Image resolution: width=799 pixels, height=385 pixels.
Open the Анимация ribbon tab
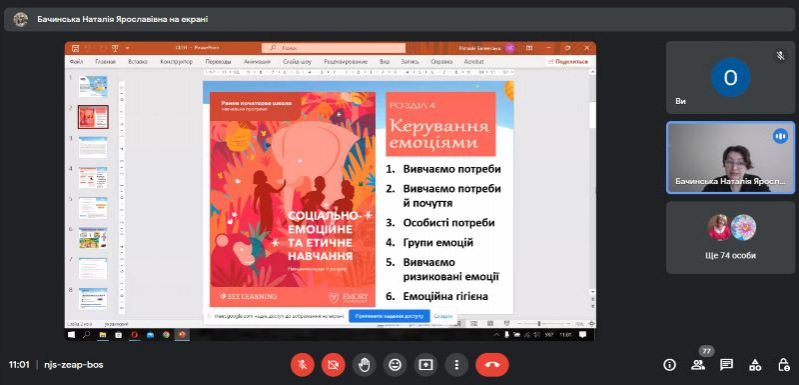[257, 62]
